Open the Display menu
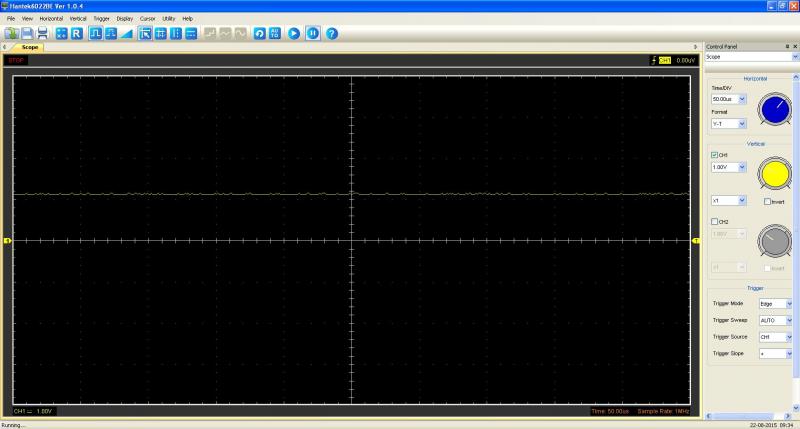 tap(124, 18)
